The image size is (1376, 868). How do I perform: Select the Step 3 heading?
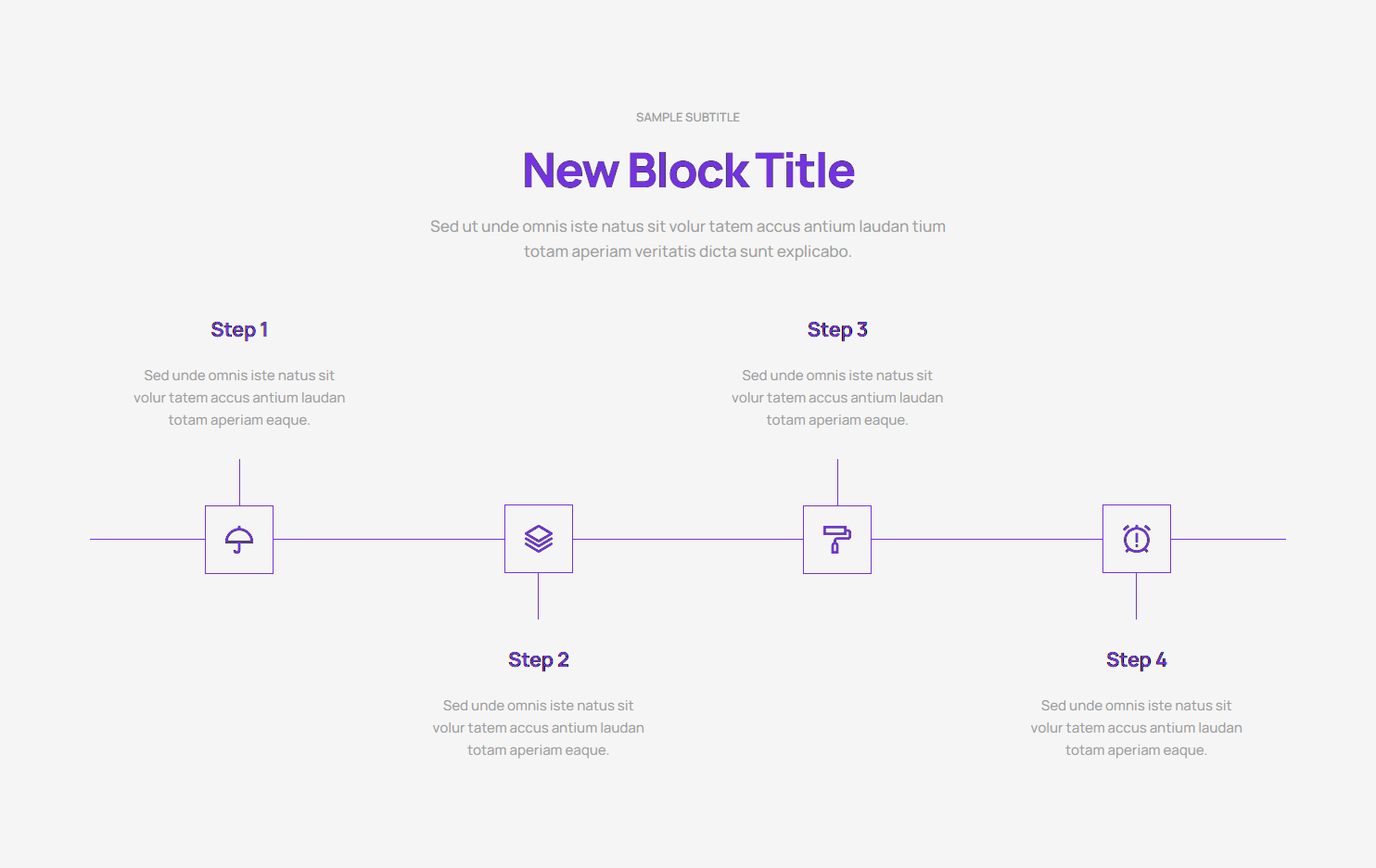(x=837, y=330)
